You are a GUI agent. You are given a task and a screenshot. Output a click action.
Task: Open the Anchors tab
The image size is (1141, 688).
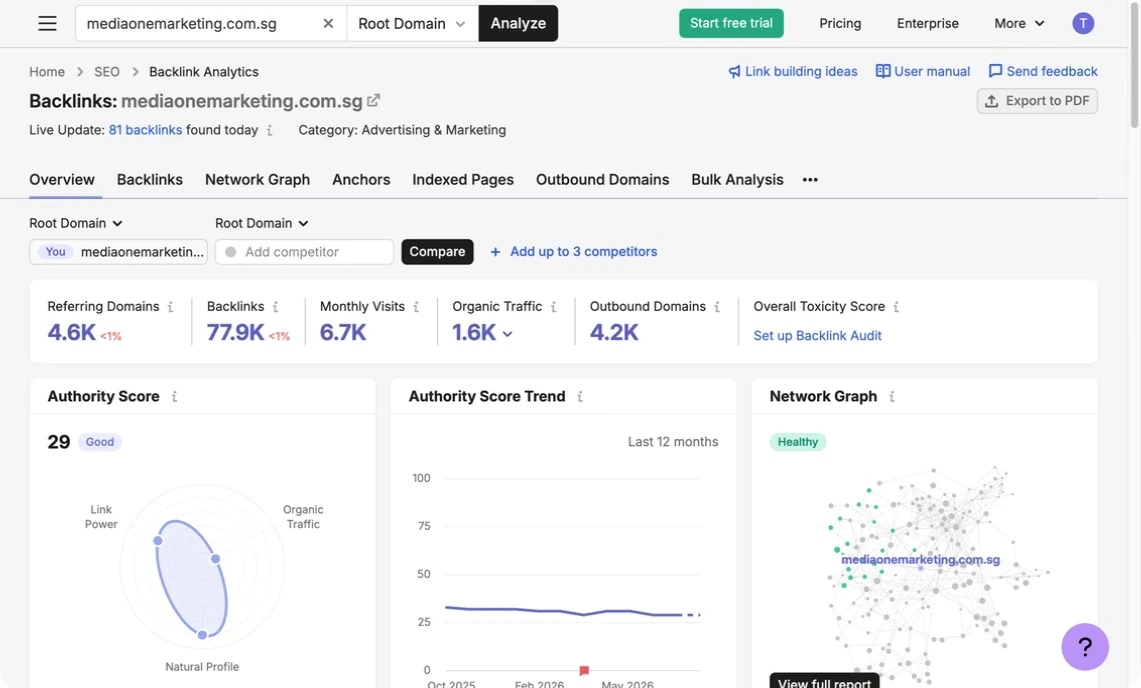click(361, 180)
